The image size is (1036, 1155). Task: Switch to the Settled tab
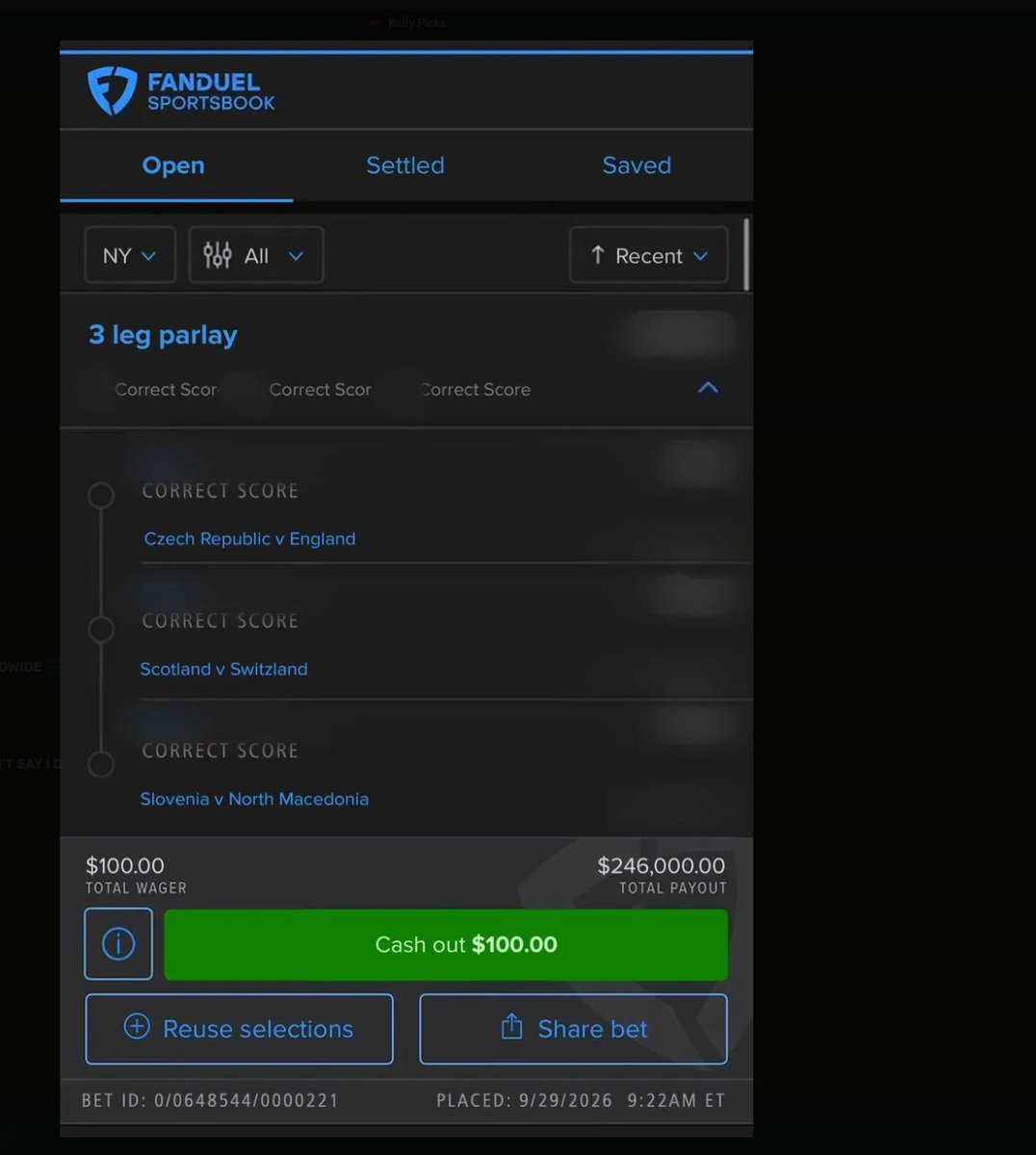(405, 166)
